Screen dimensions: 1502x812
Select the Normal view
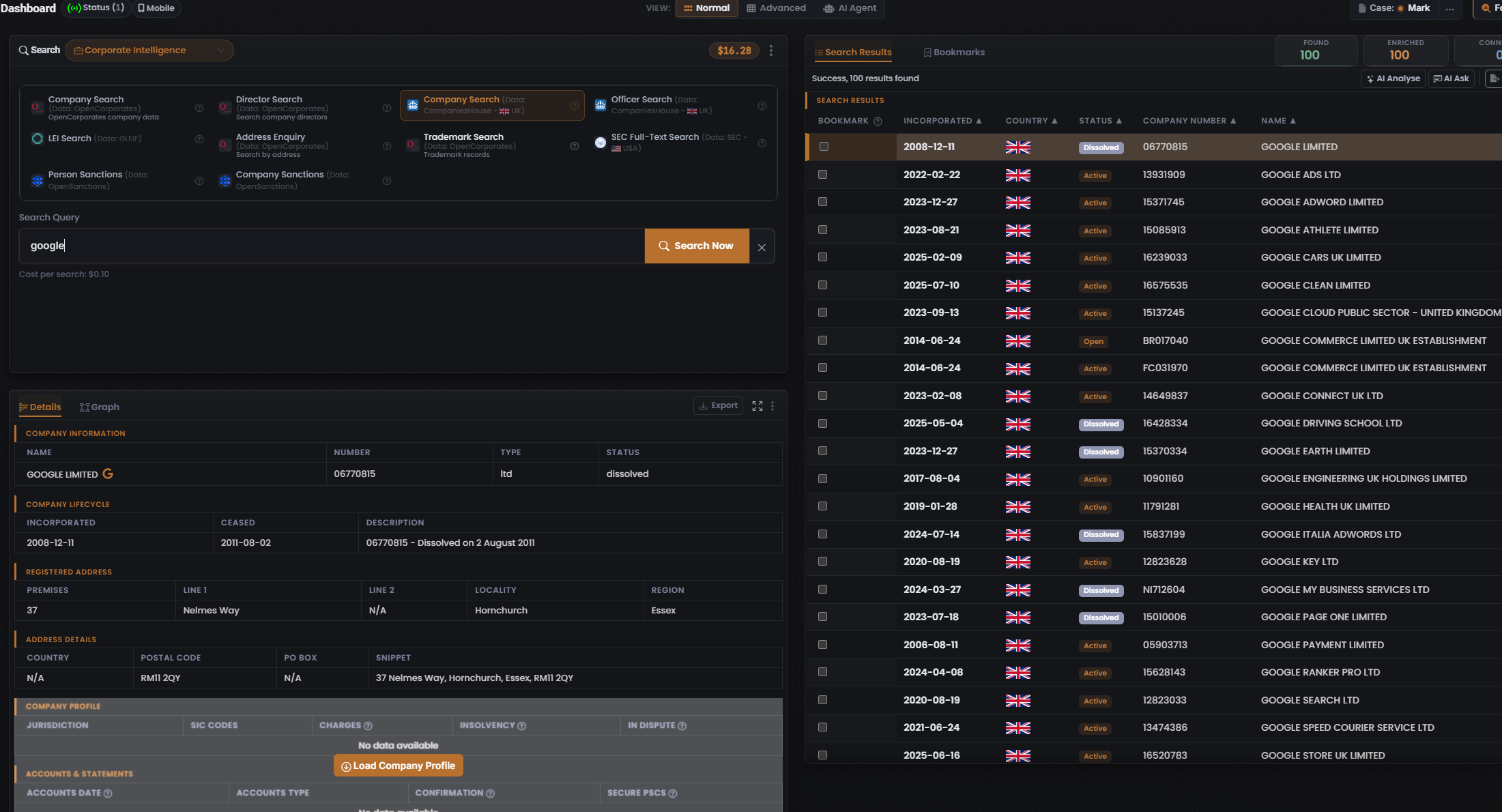707,8
